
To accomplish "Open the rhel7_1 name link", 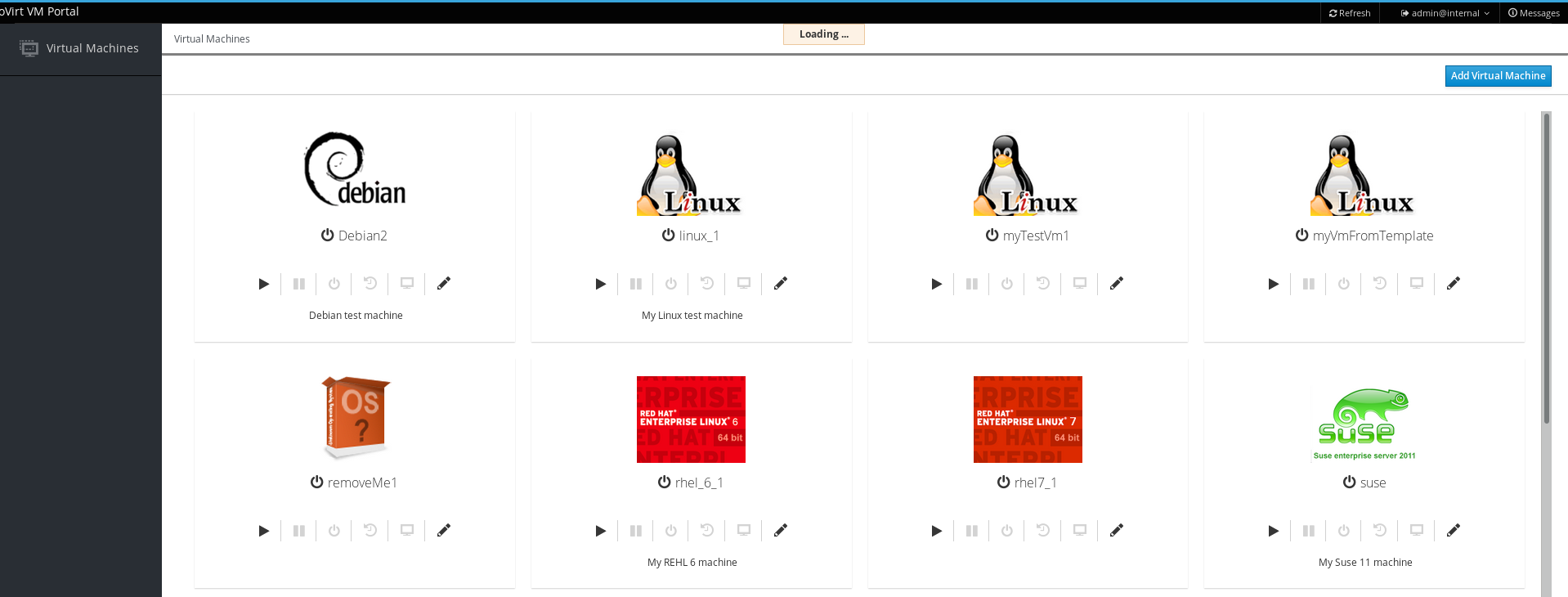I will pyautogui.click(x=1036, y=483).
